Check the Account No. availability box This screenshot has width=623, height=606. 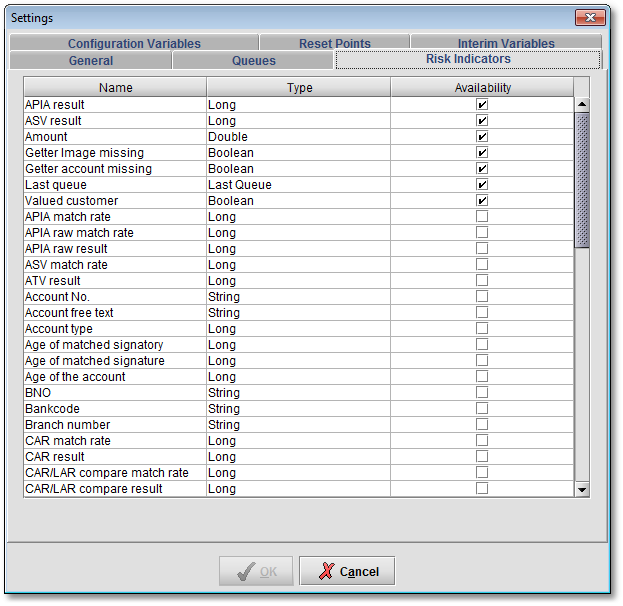point(482,296)
